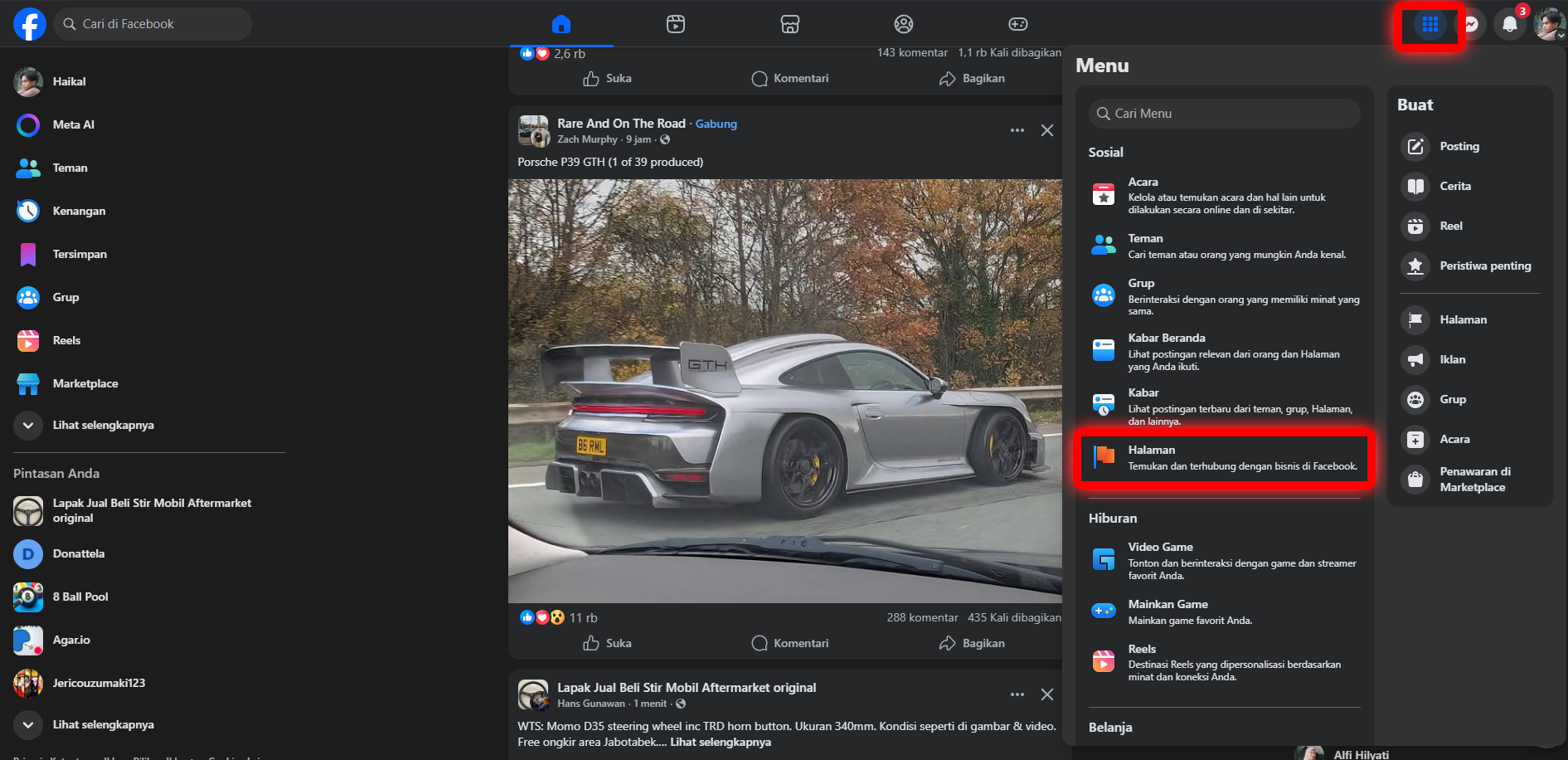Select Halaman in the Sosial menu

[x=1223, y=457]
